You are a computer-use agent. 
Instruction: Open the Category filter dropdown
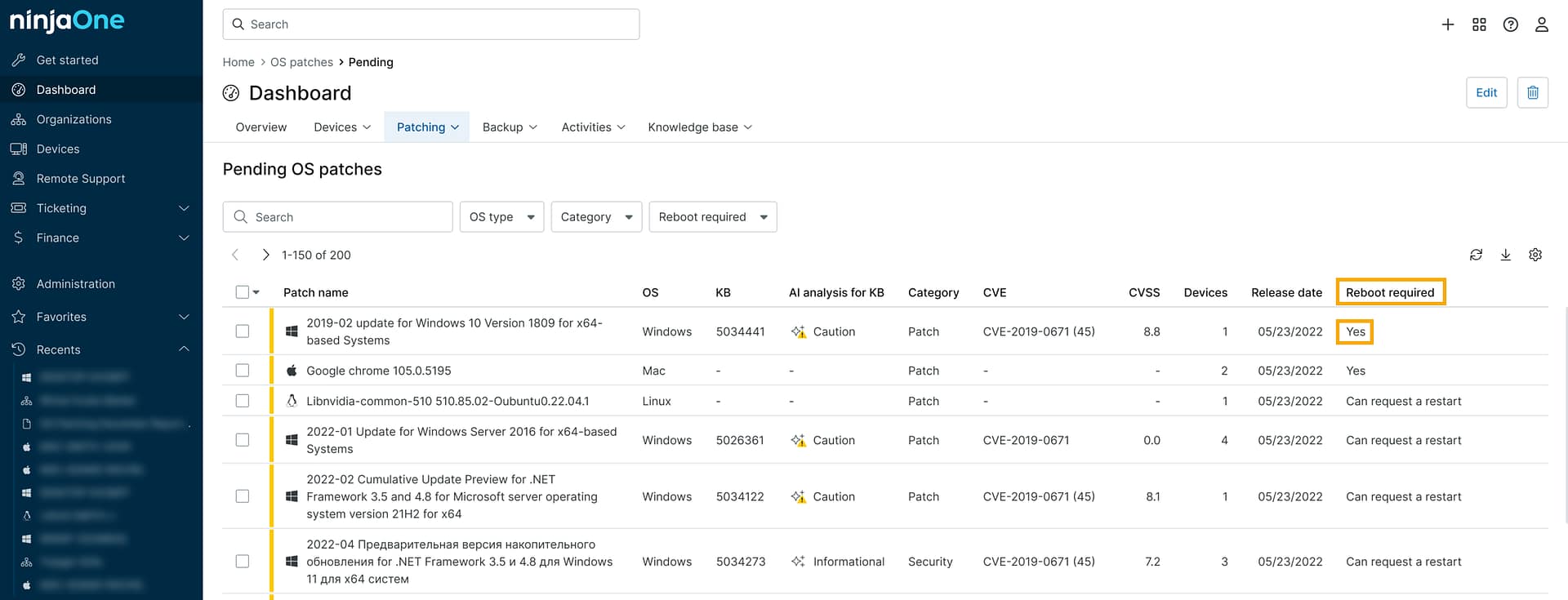(x=596, y=217)
